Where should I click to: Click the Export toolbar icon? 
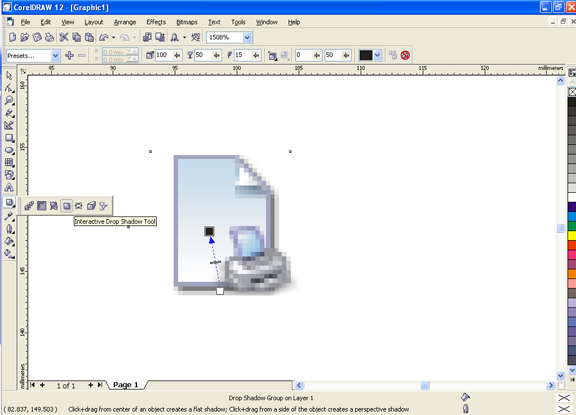(x=160, y=37)
